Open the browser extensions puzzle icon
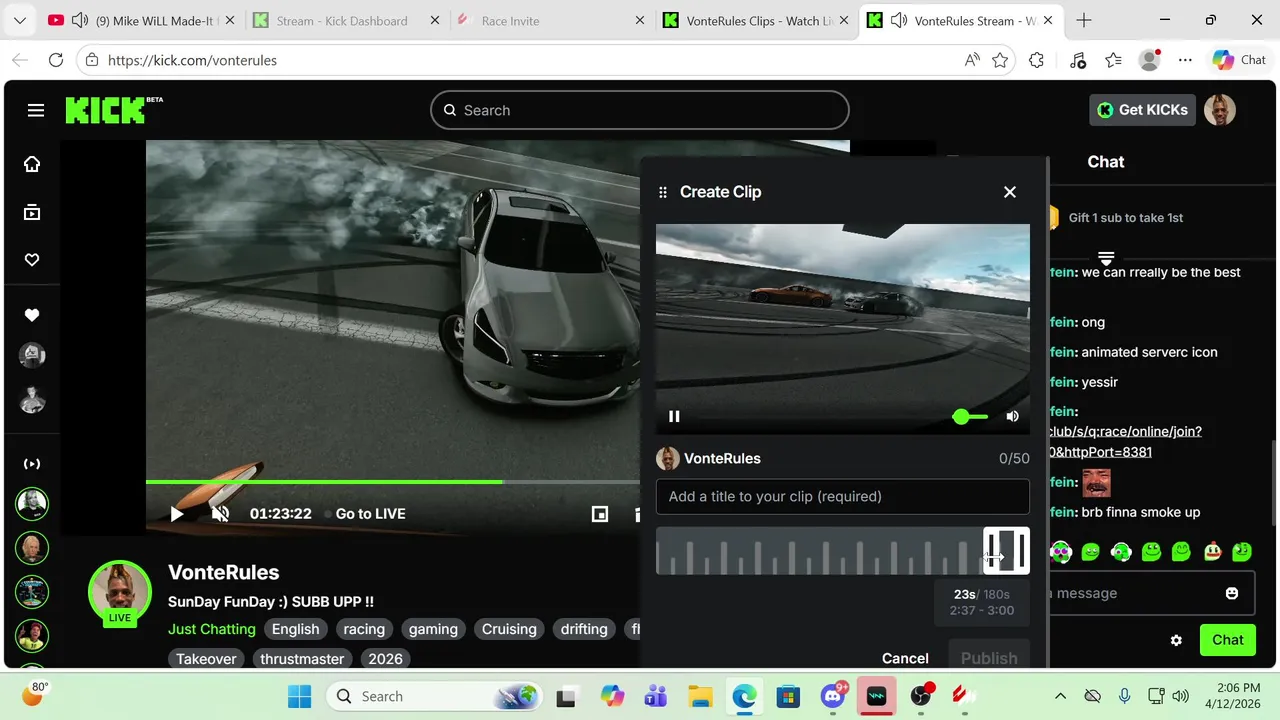The width and height of the screenshot is (1280, 720). pos(1036,60)
